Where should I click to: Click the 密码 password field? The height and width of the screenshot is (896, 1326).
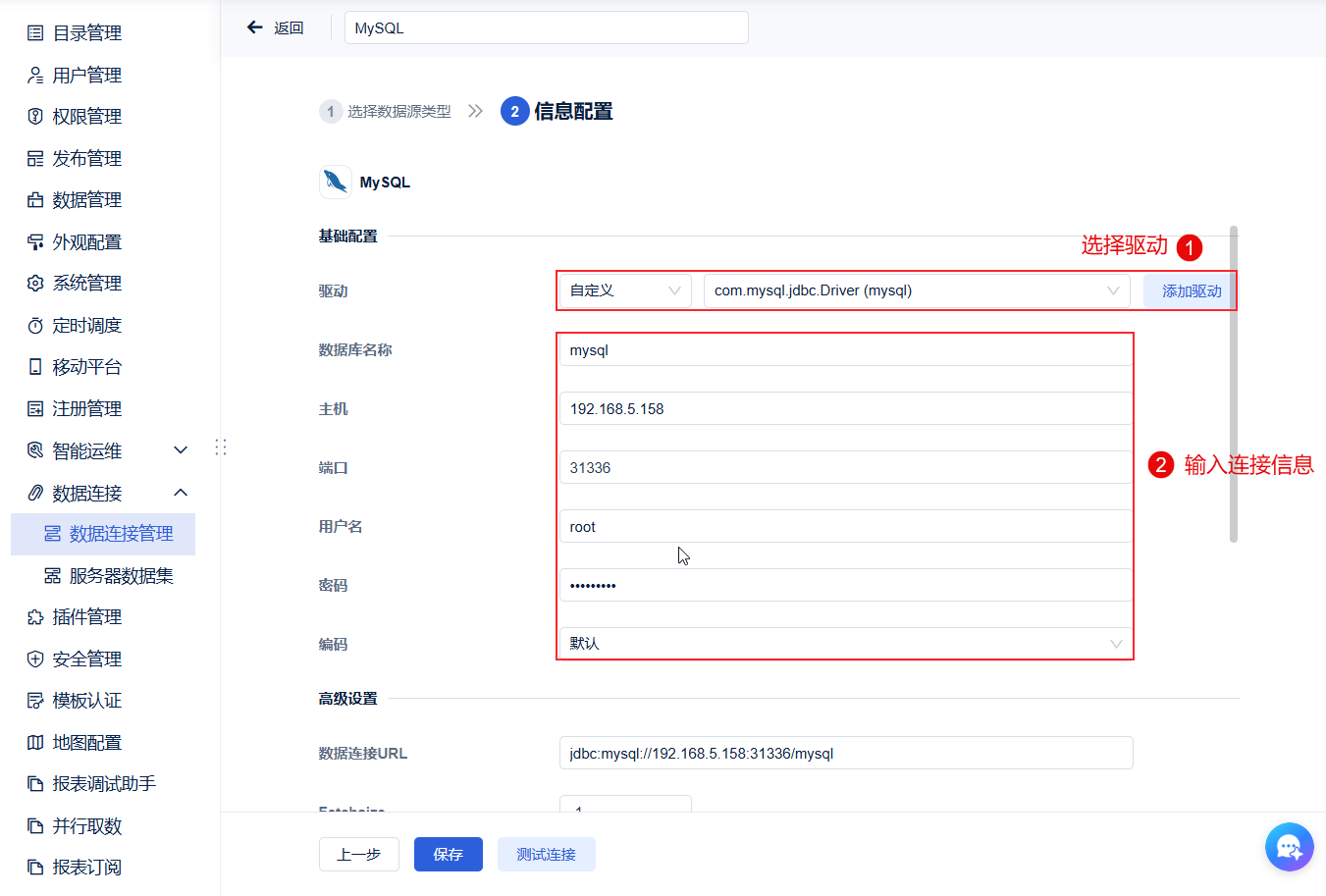(x=846, y=586)
